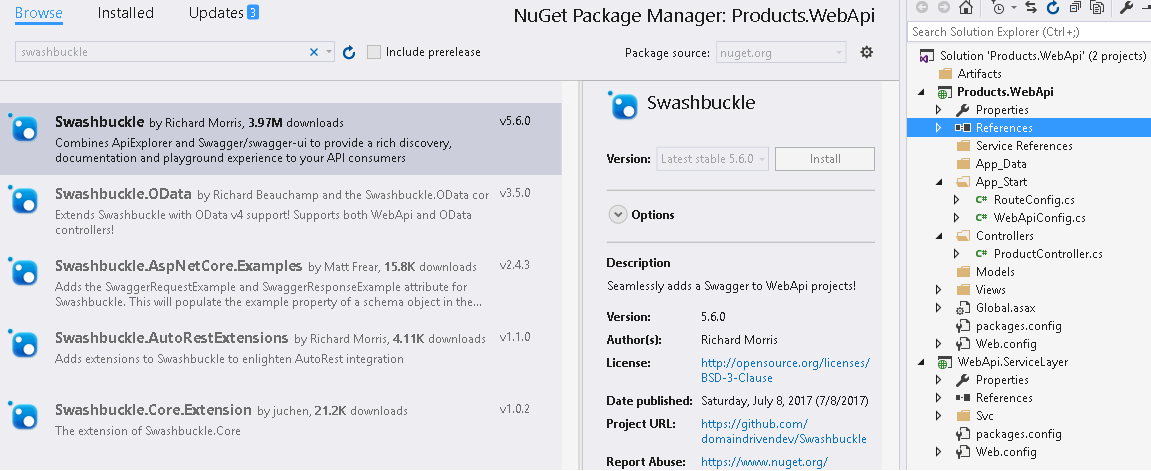Switch to the Installed tab
This screenshot has width=1151, height=471.
coord(126,13)
